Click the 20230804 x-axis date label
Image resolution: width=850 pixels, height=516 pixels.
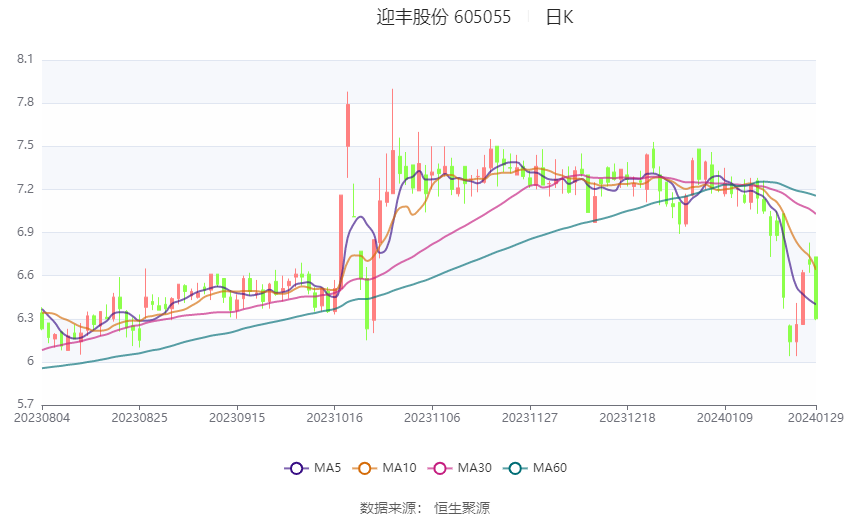42,418
